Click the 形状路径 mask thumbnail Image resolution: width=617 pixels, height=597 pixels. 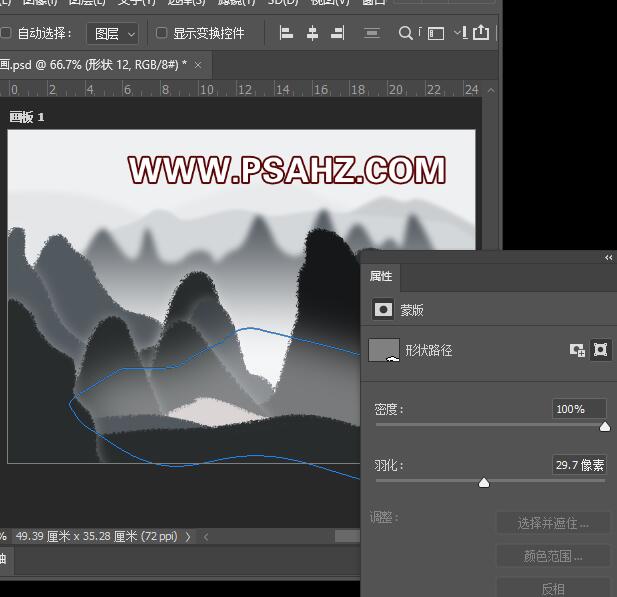pyautogui.click(x=384, y=350)
